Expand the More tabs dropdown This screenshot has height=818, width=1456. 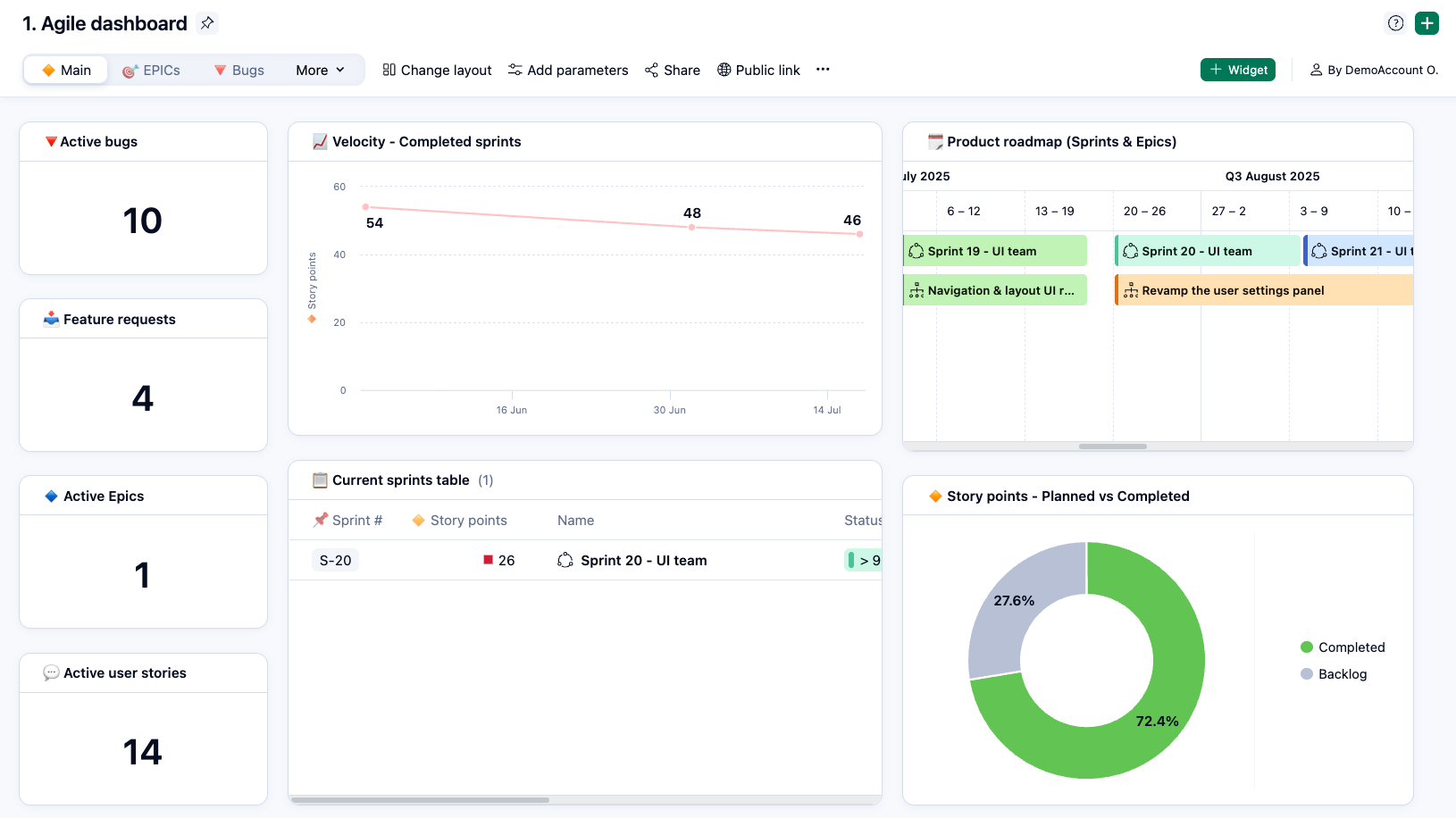(x=320, y=70)
